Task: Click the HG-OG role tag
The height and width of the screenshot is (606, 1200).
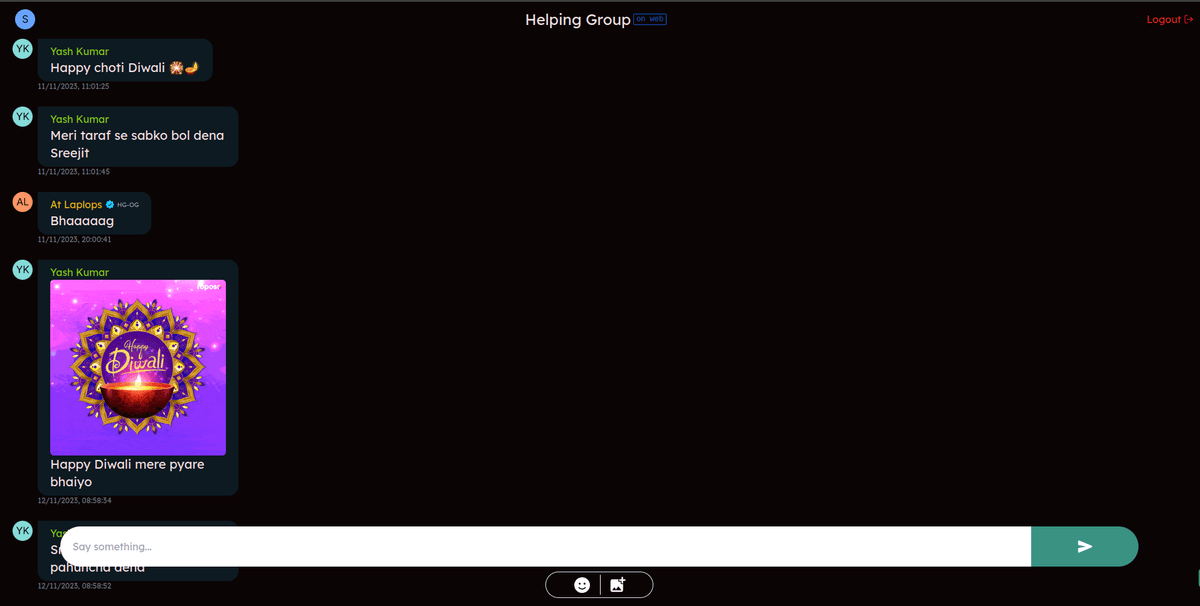Action: click(126, 202)
